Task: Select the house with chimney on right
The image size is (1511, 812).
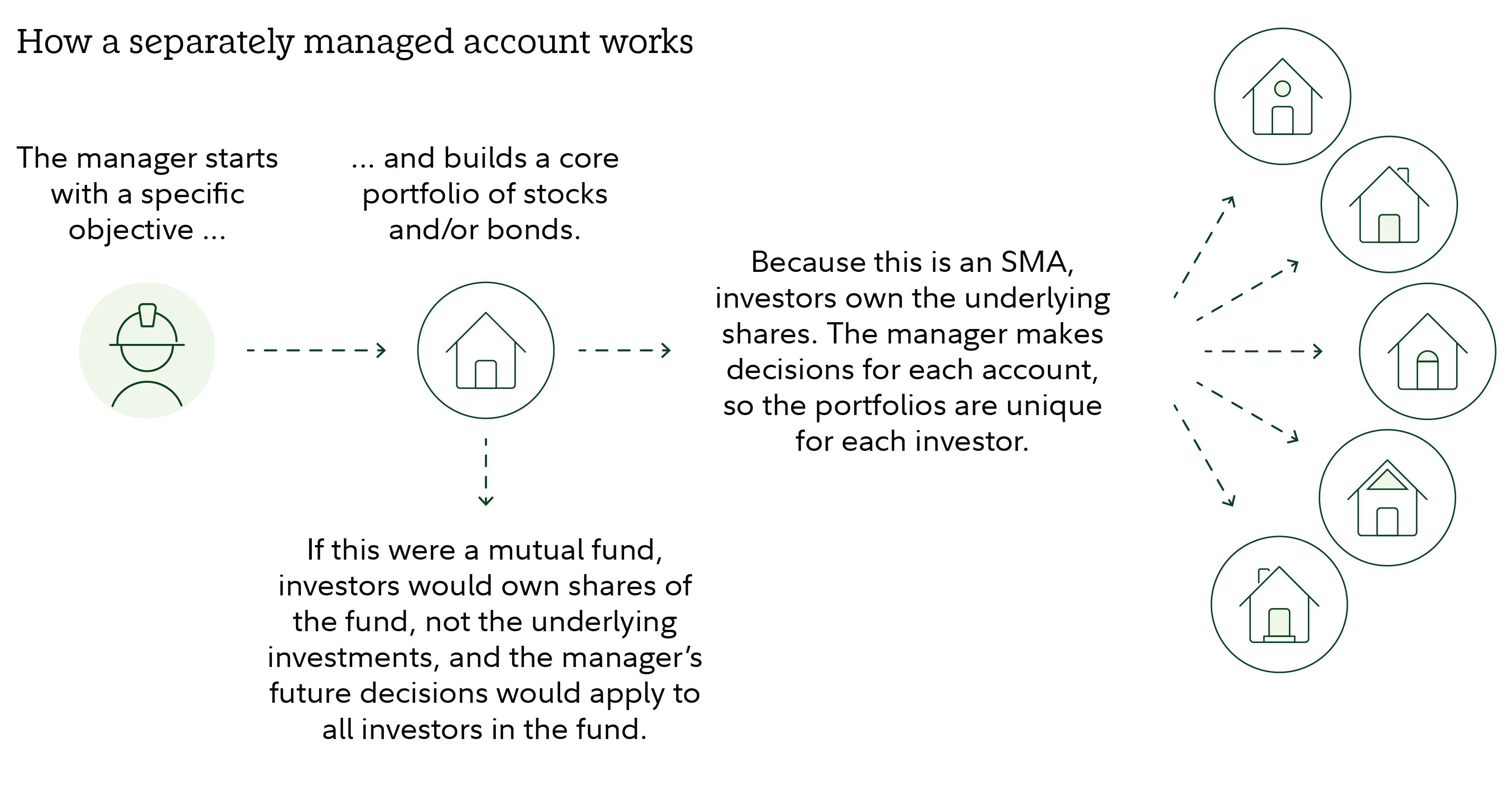Action: coord(1389,205)
